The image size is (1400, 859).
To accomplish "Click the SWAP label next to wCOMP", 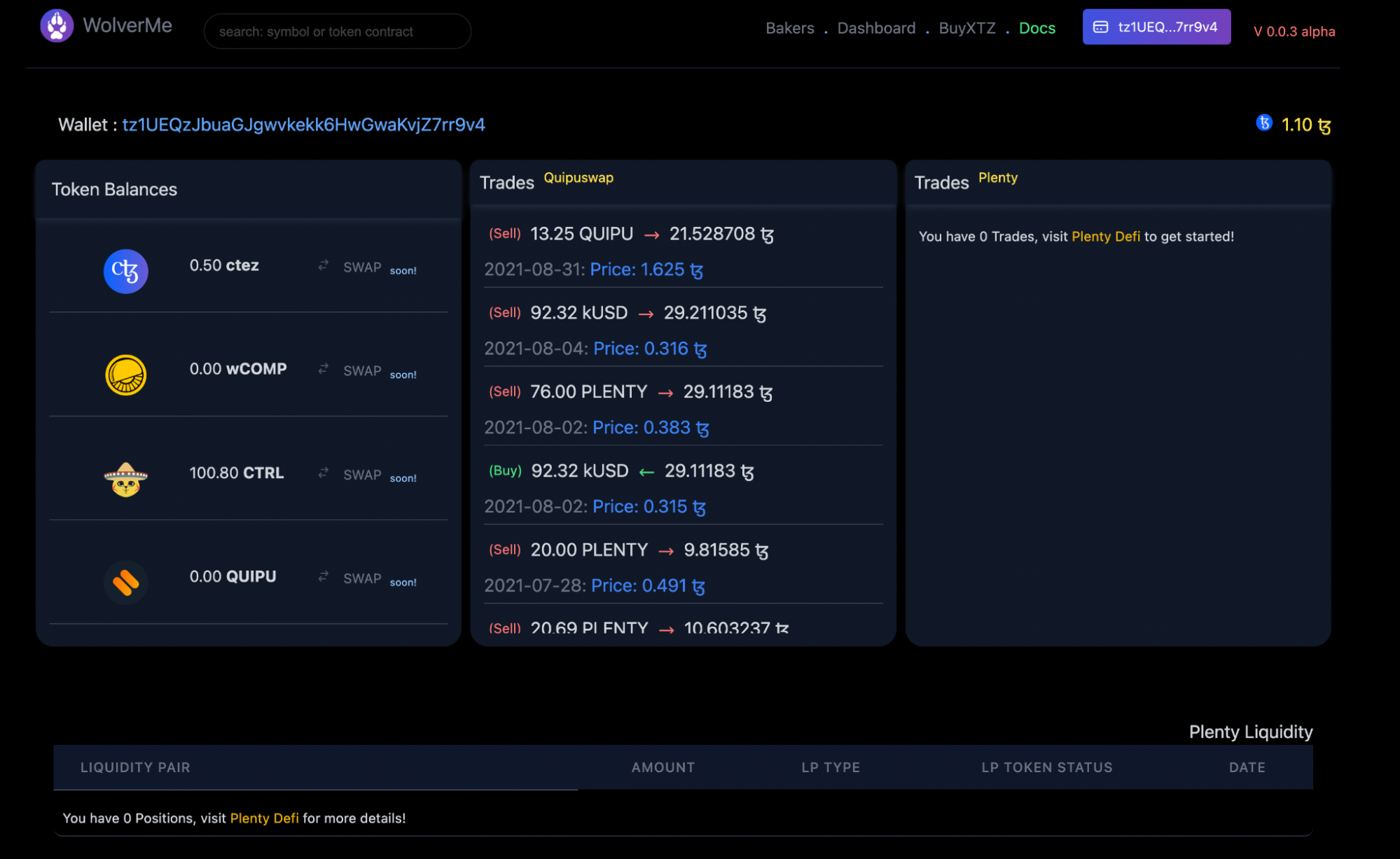I will pos(362,371).
